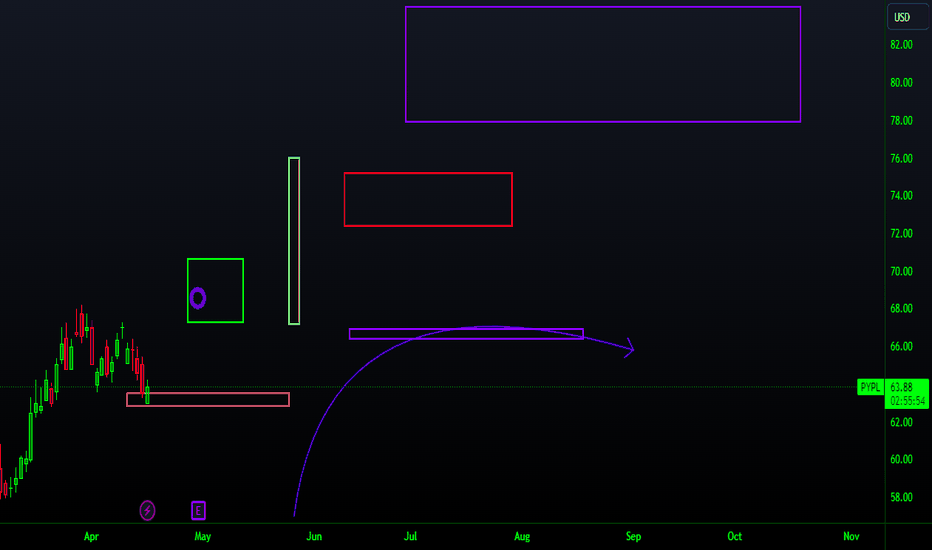Click the 58.00 price axis label
The height and width of the screenshot is (550, 932).
(901, 498)
